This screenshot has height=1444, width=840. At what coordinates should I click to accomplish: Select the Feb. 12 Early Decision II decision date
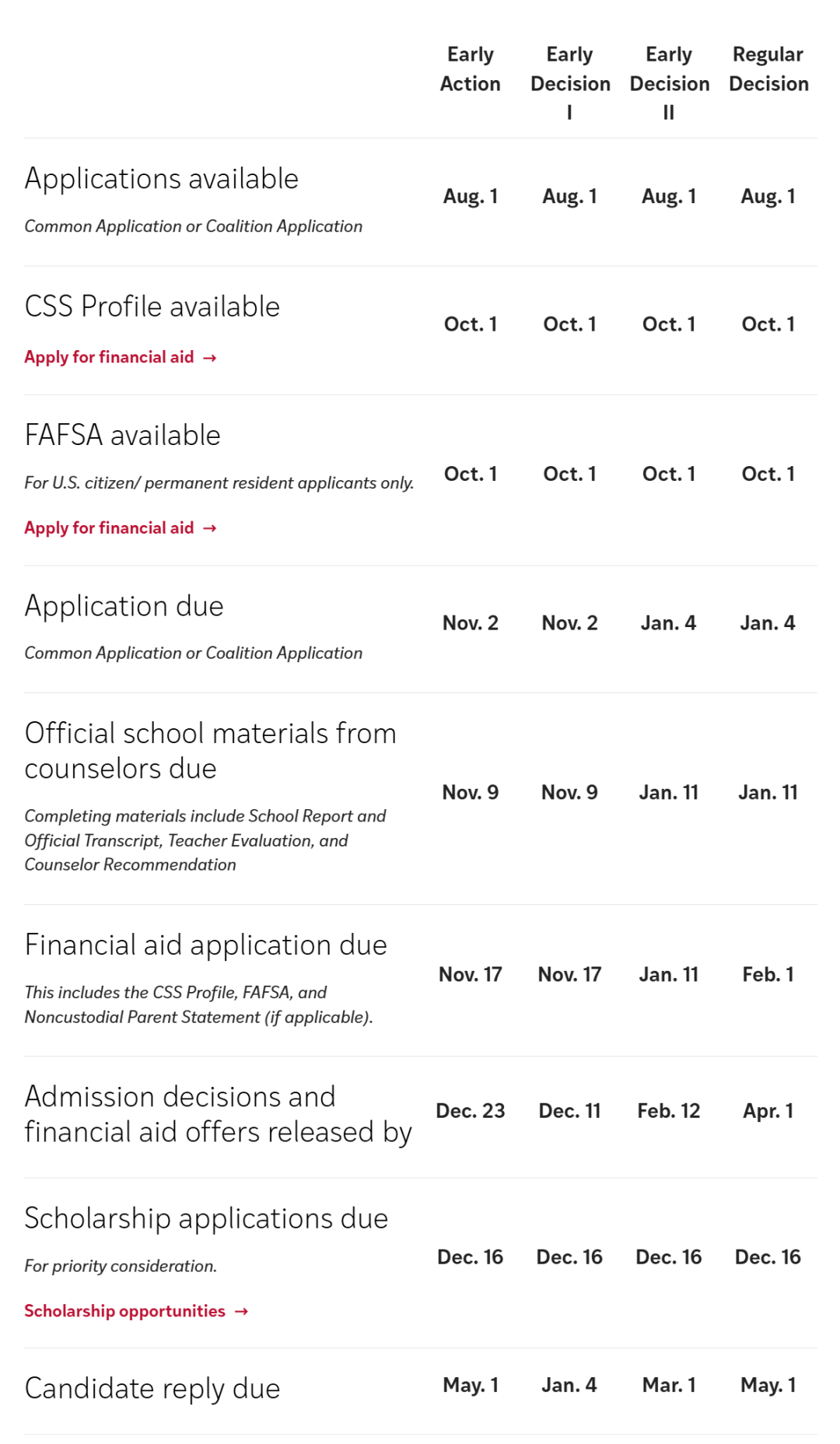point(670,1111)
